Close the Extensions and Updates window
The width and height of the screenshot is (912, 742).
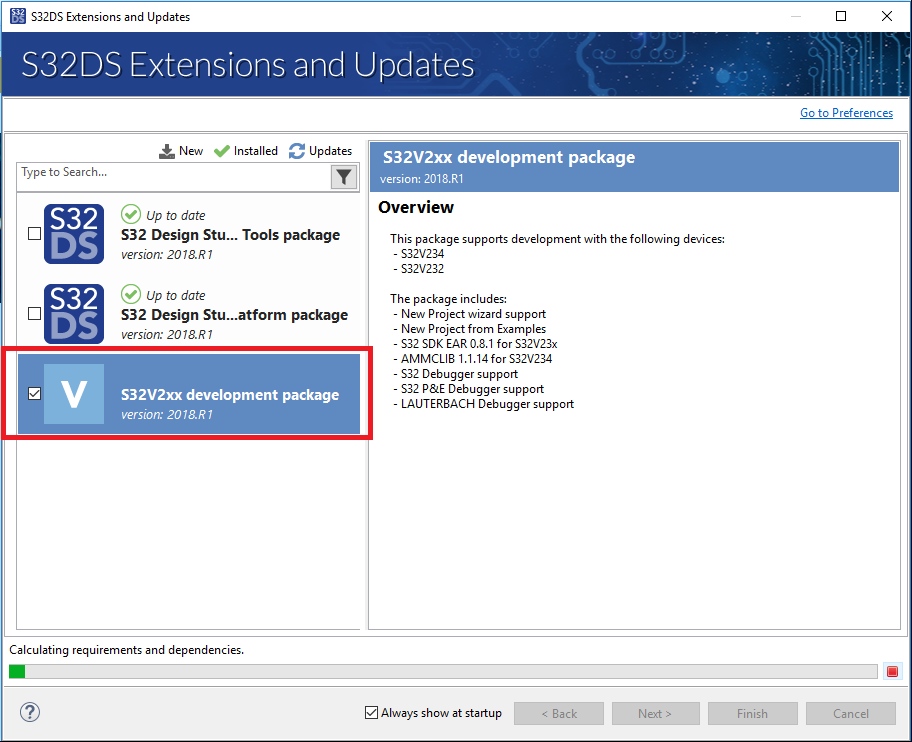[887, 16]
